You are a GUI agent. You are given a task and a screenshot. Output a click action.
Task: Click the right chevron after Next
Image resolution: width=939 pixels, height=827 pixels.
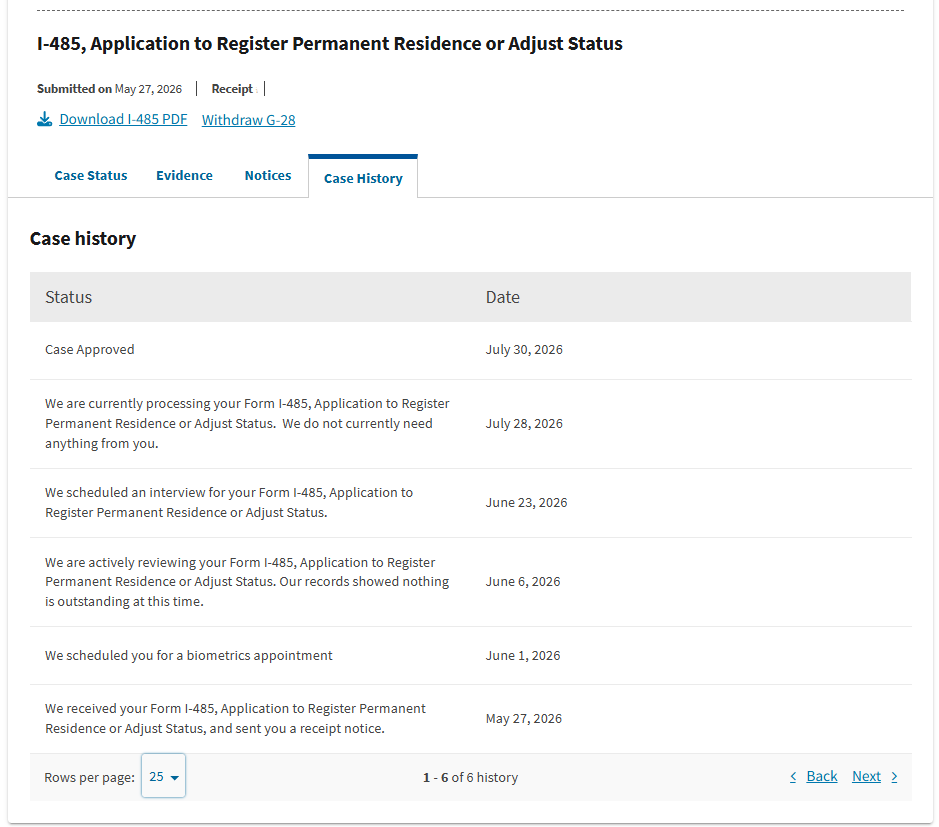[894, 777]
